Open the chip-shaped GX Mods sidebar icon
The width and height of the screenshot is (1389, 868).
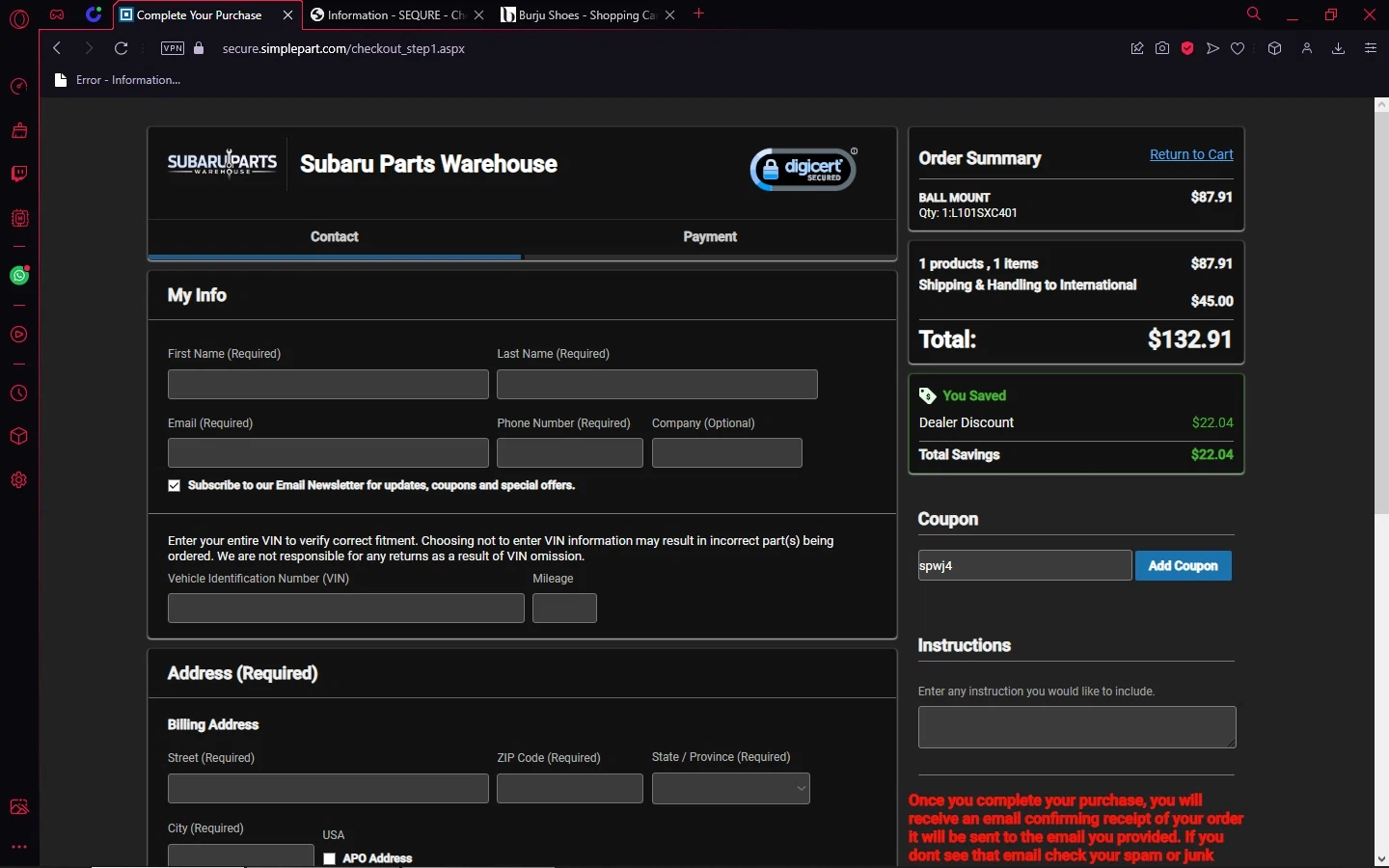(x=18, y=218)
